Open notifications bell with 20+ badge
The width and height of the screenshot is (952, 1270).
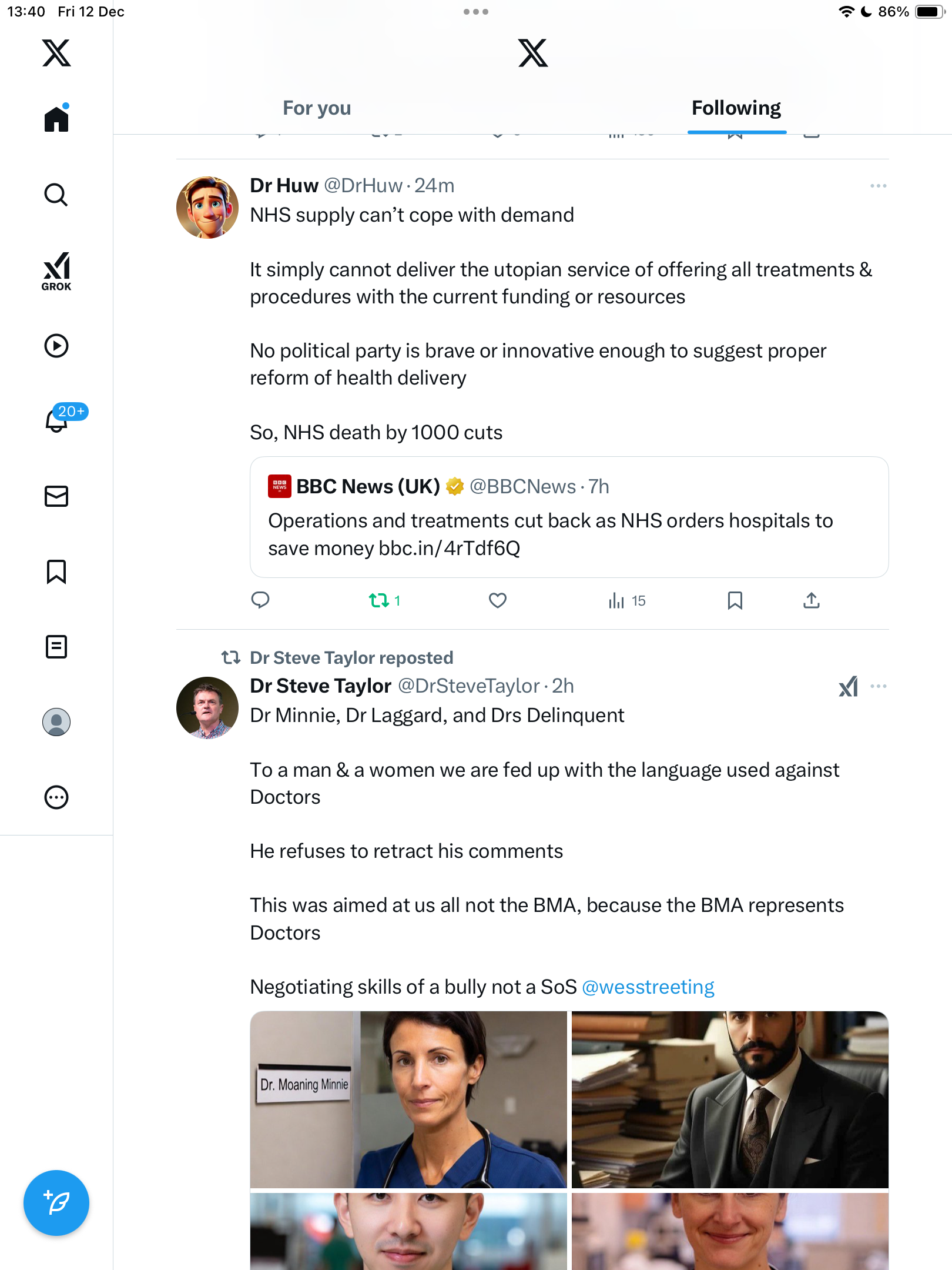coord(57,420)
